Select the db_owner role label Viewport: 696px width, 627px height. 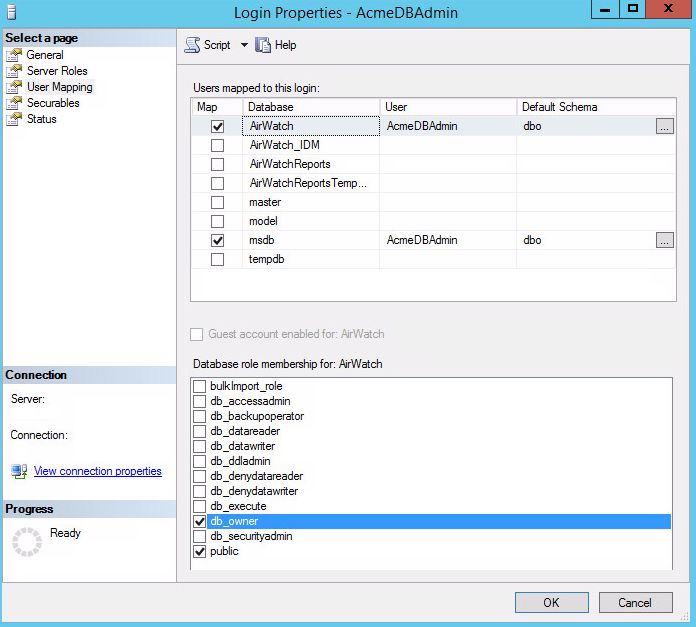tap(234, 521)
